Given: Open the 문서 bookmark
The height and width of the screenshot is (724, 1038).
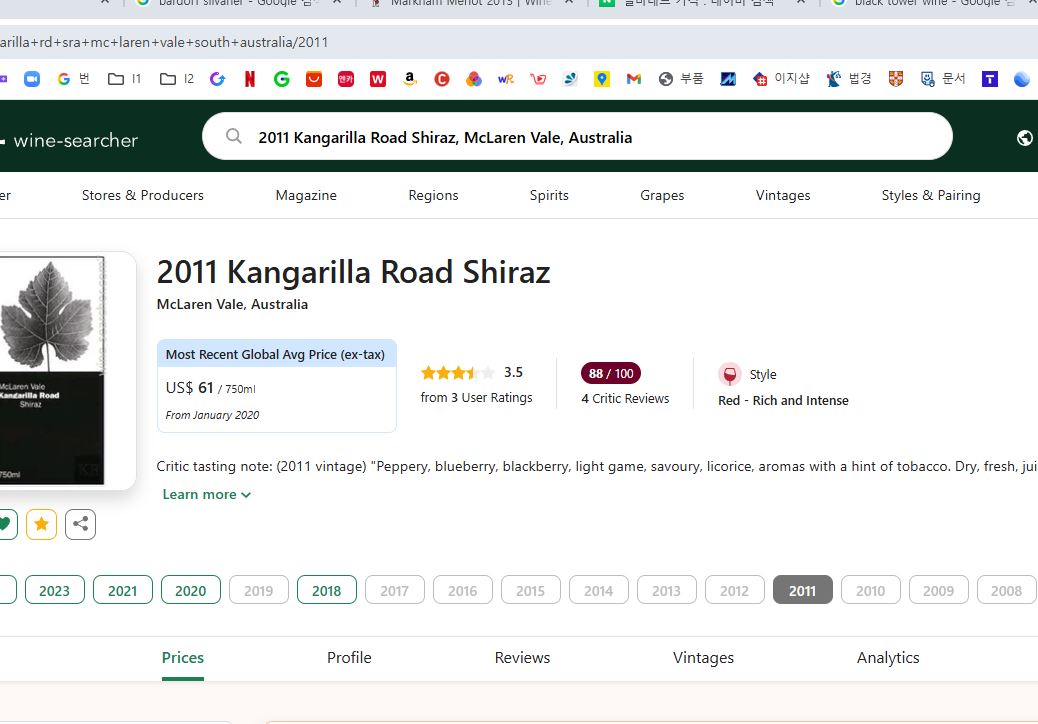Looking at the screenshot, I should point(943,79).
